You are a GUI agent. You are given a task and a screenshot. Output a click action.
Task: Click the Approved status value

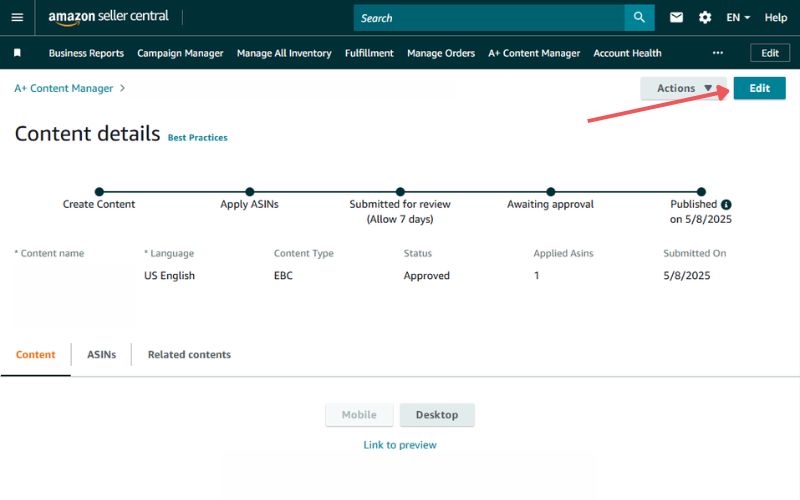pyautogui.click(x=427, y=276)
